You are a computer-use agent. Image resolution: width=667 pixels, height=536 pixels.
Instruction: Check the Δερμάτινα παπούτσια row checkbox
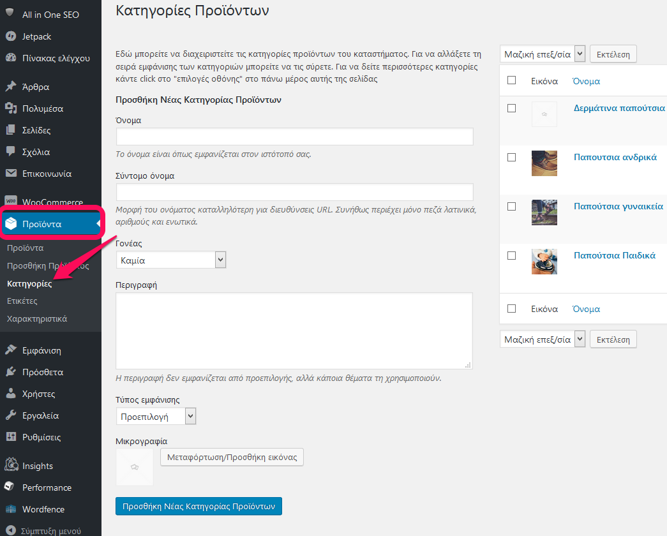(x=512, y=108)
